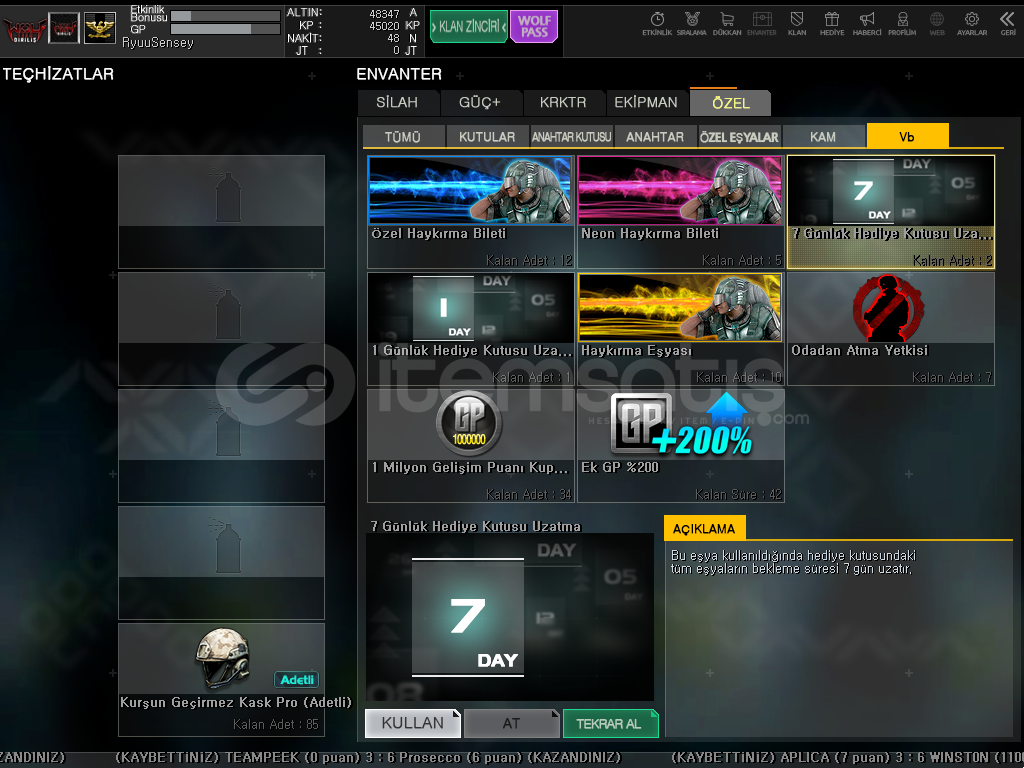Select the Özel Haykırma Bileti item
This screenshot has width=1024, height=768.
point(471,212)
